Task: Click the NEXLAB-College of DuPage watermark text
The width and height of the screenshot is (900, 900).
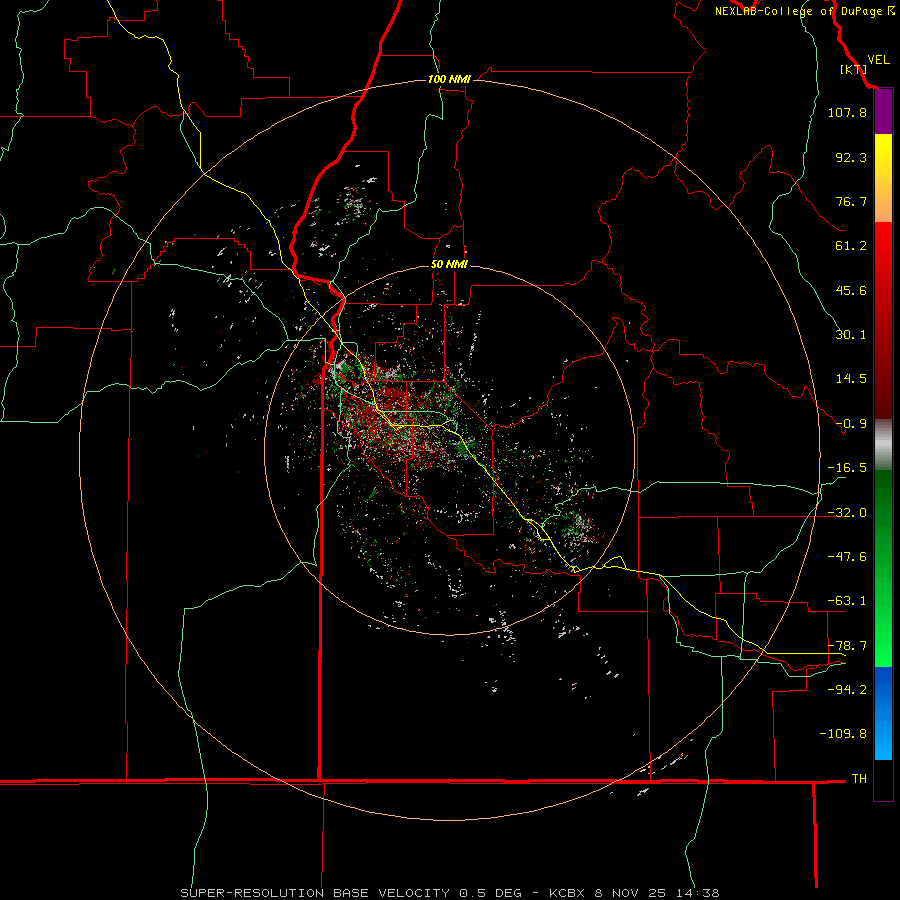Action: tap(804, 11)
